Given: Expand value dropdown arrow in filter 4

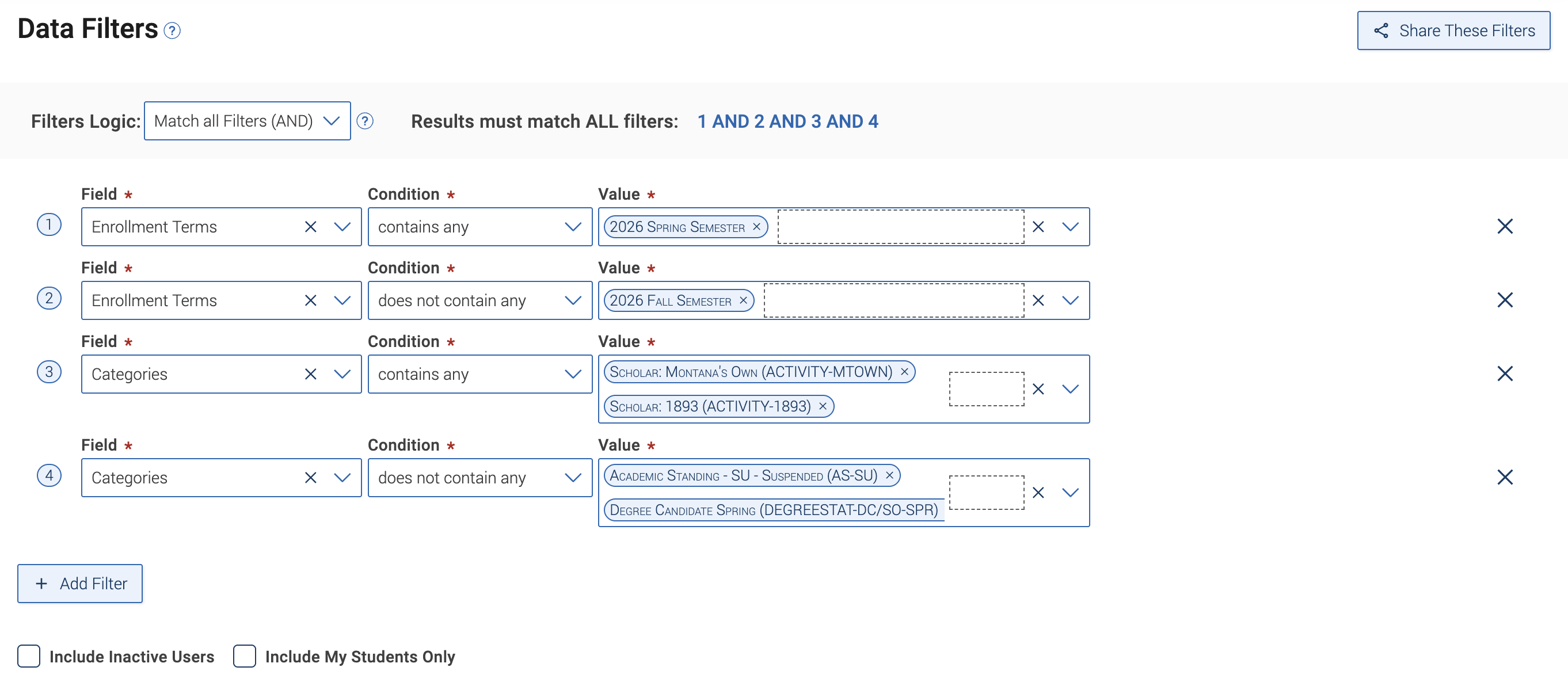Looking at the screenshot, I should click(x=1070, y=493).
